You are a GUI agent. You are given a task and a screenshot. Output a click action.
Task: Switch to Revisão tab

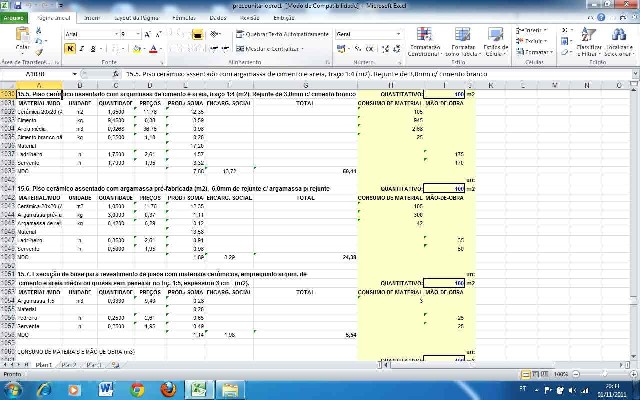point(249,18)
